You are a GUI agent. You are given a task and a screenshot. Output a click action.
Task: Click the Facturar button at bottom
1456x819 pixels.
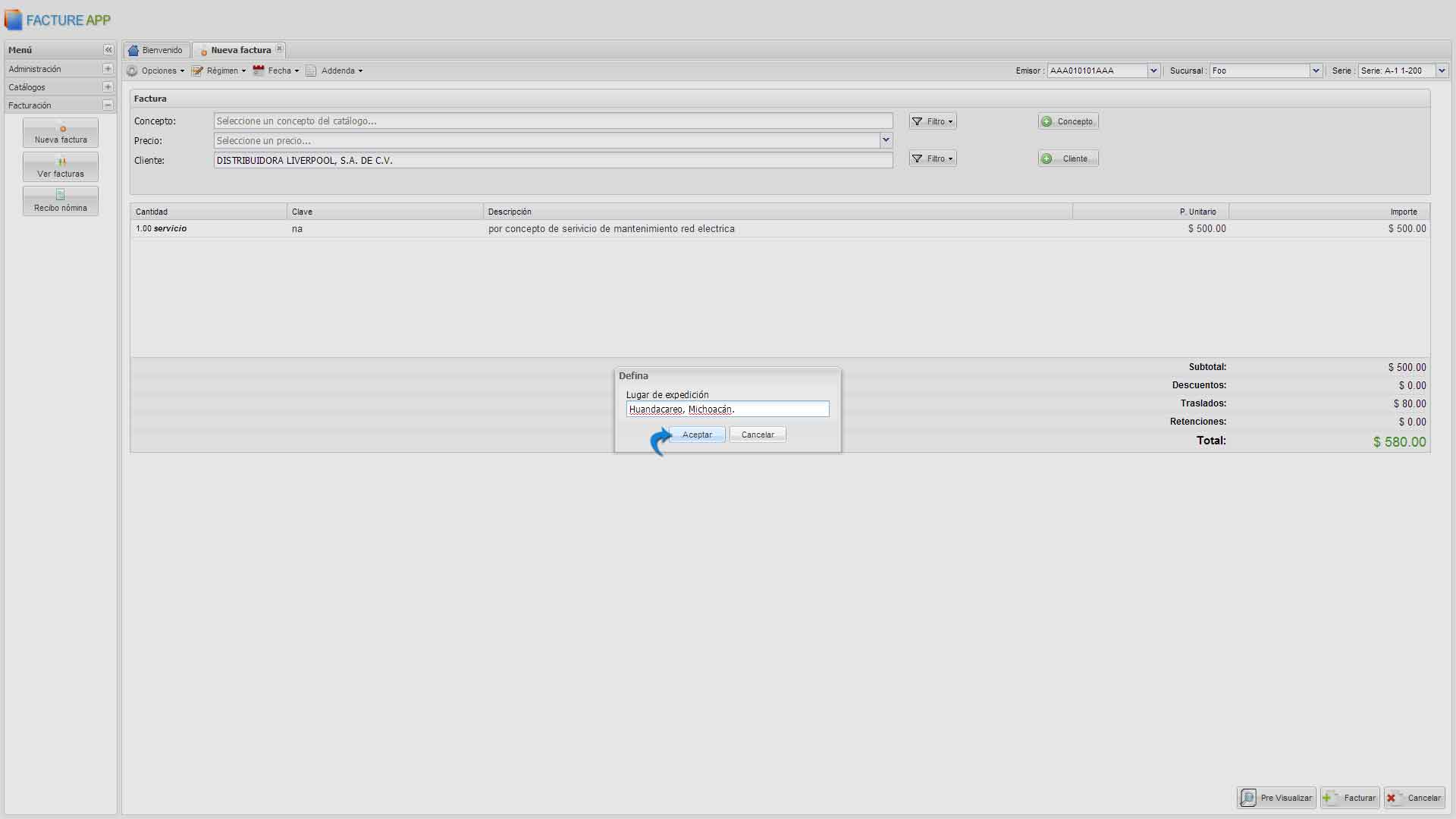pyautogui.click(x=1350, y=798)
